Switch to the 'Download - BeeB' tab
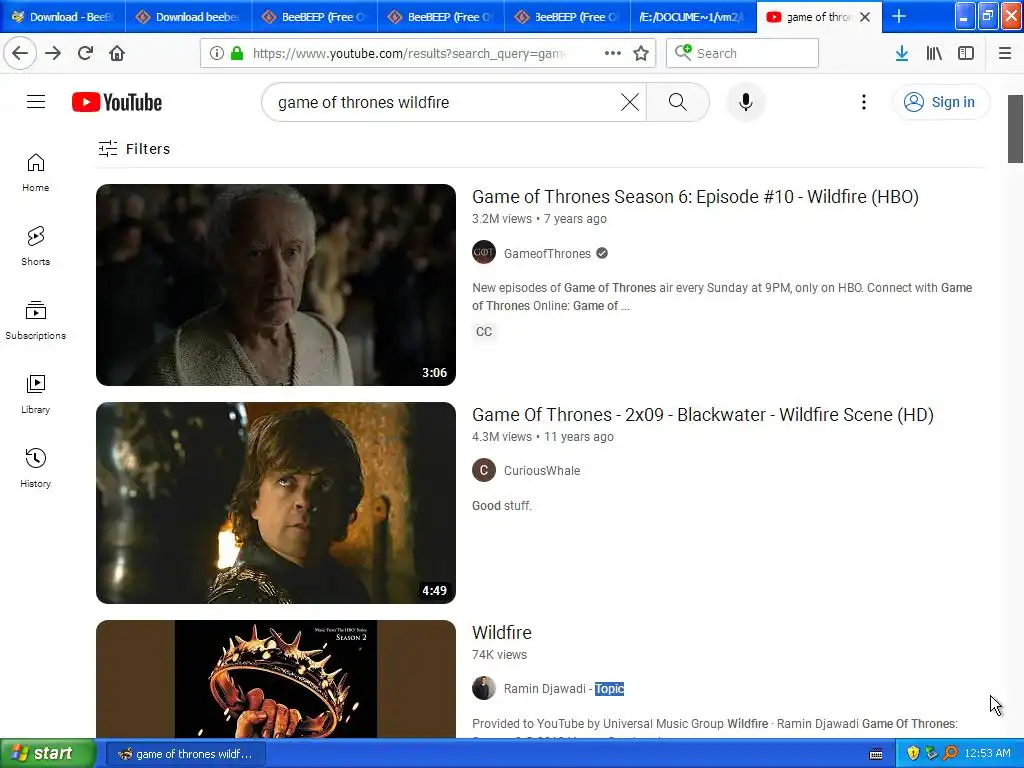The image size is (1024, 768). click(x=63, y=16)
